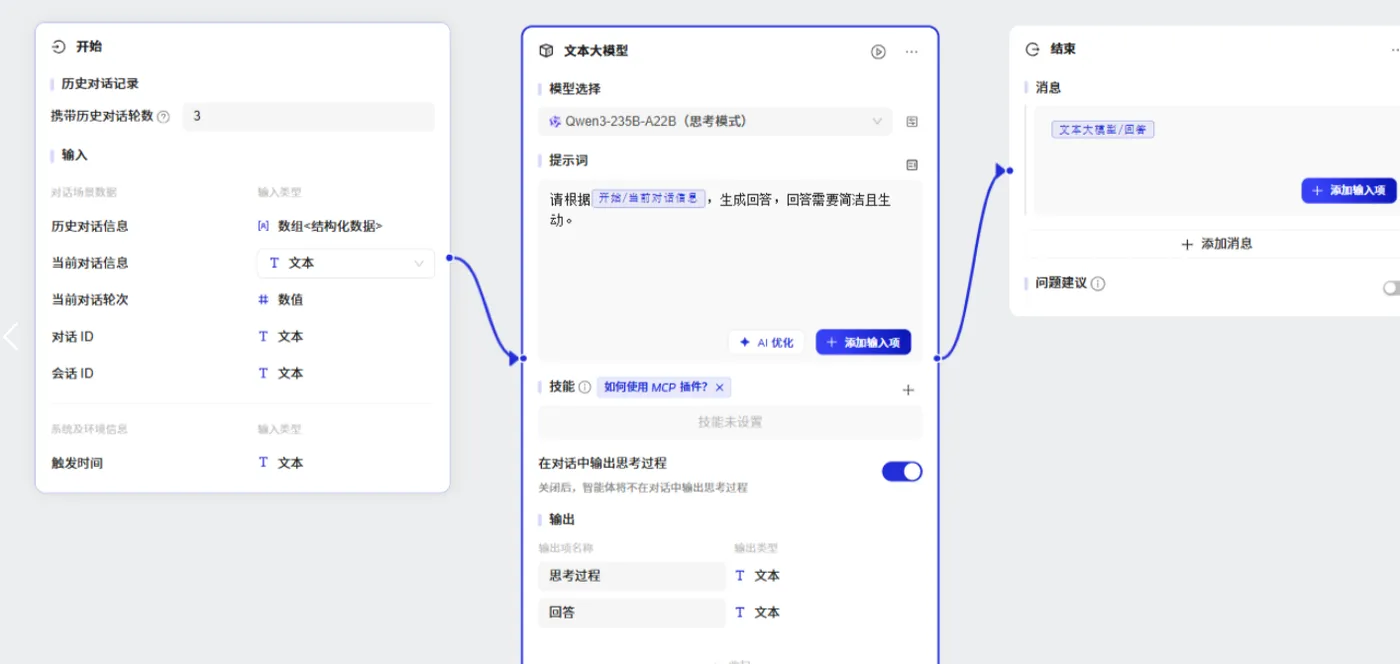Click the number type icon of 当前对话轮次

click(x=263, y=299)
